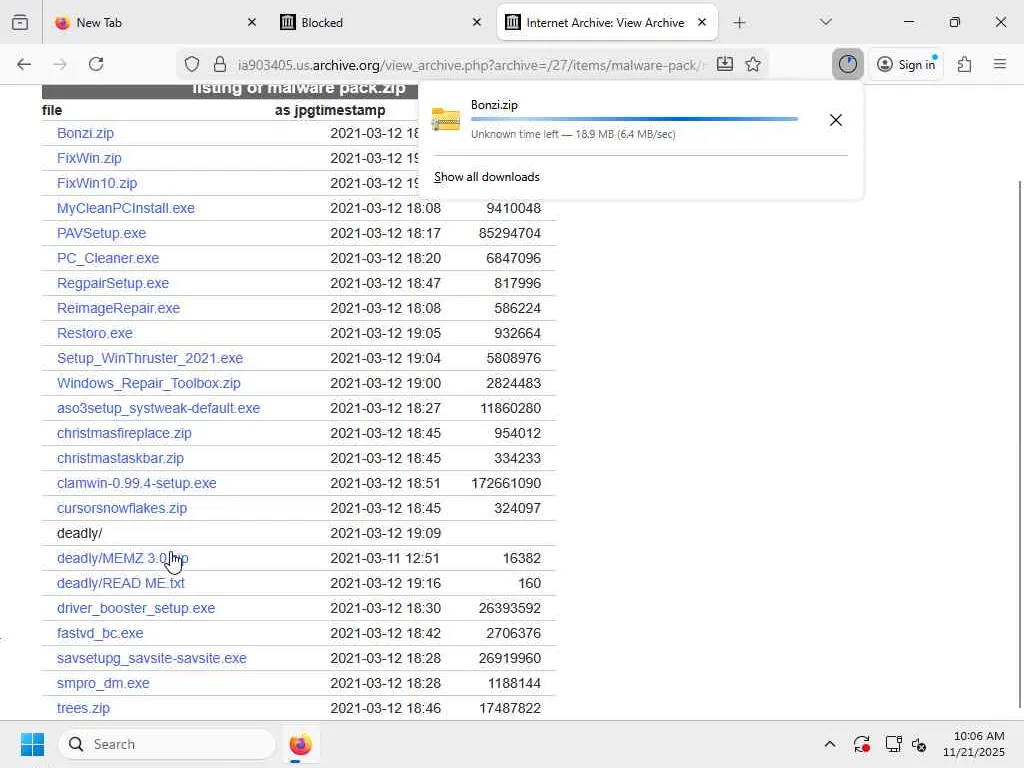Click size value 172661090
This screenshot has width=1024, height=768.
506,483
